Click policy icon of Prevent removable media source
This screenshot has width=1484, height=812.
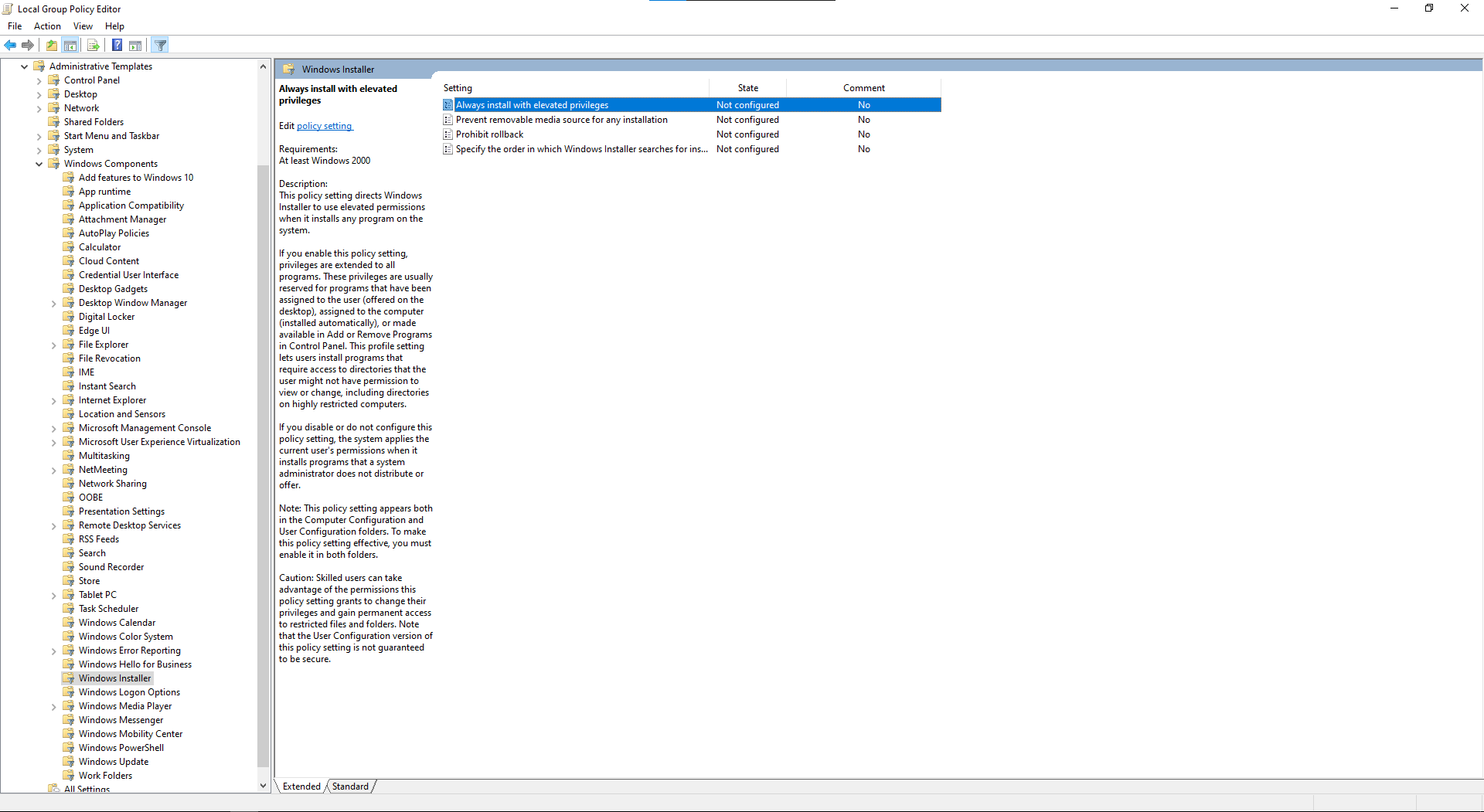pos(448,120)
